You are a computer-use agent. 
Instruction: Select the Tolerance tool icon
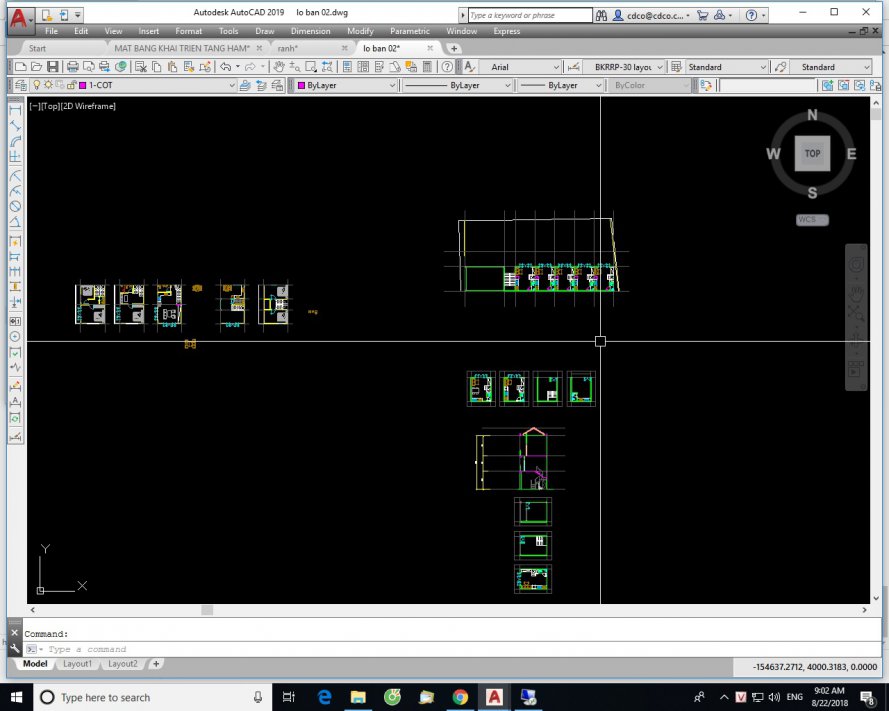pyautogui.click(x=15, y=321)
